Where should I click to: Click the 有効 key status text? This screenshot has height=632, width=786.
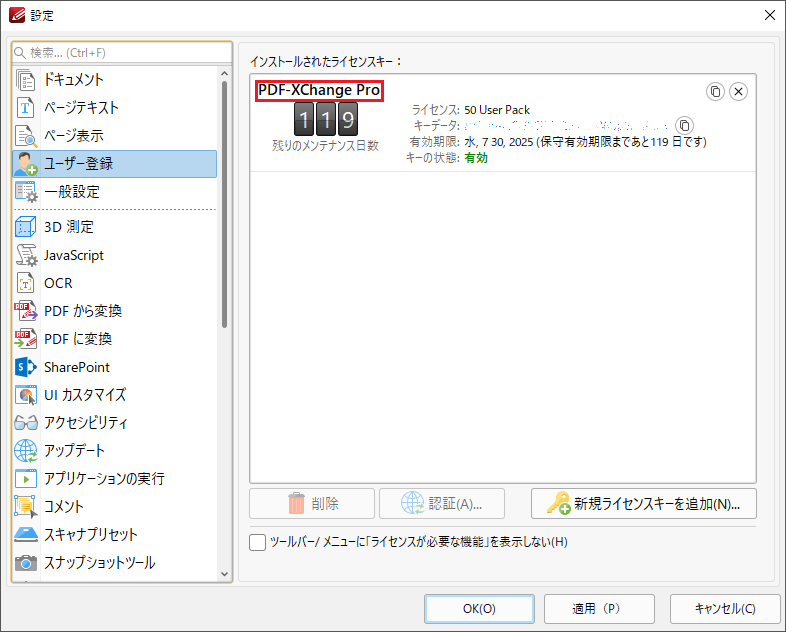point(476,158)
